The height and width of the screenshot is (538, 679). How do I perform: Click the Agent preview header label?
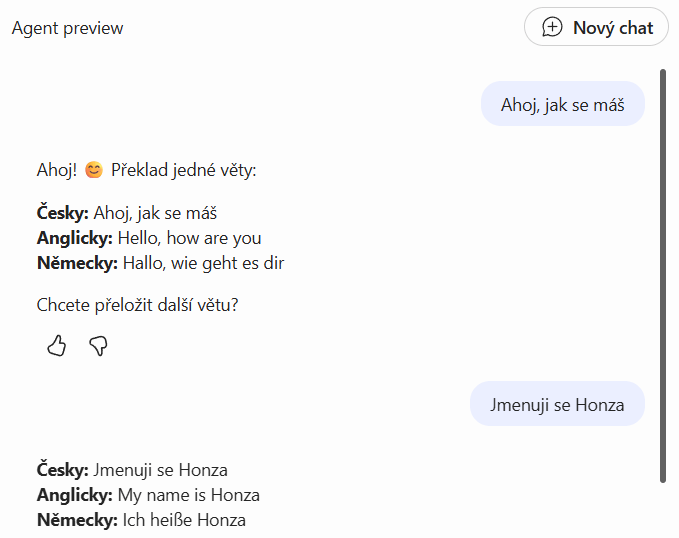tap(68, 28)
